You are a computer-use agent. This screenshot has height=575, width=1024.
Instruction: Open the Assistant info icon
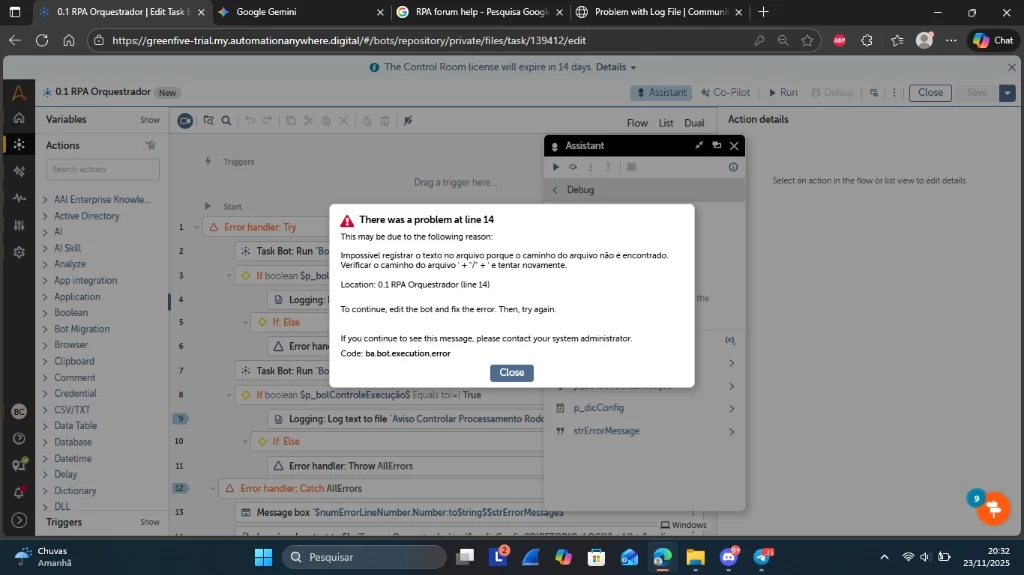[x=733, y=167]
